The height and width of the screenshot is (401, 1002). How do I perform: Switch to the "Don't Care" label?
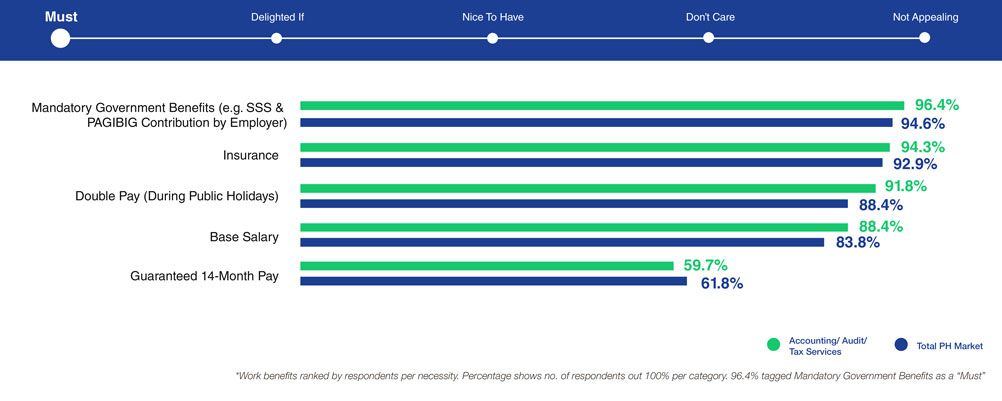(x=708, y=17)
